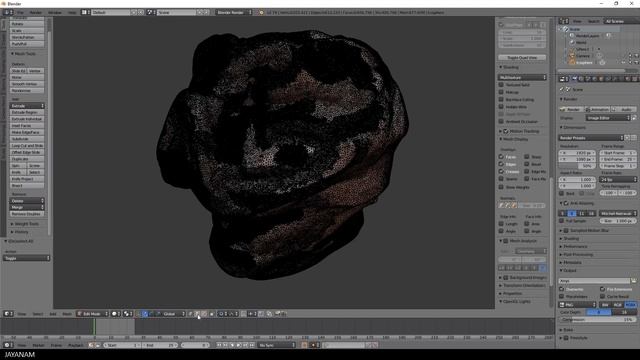The height and width of the screenshot is (360, 640).
Task: Open Select menu in 3D header
Action: 38,314
